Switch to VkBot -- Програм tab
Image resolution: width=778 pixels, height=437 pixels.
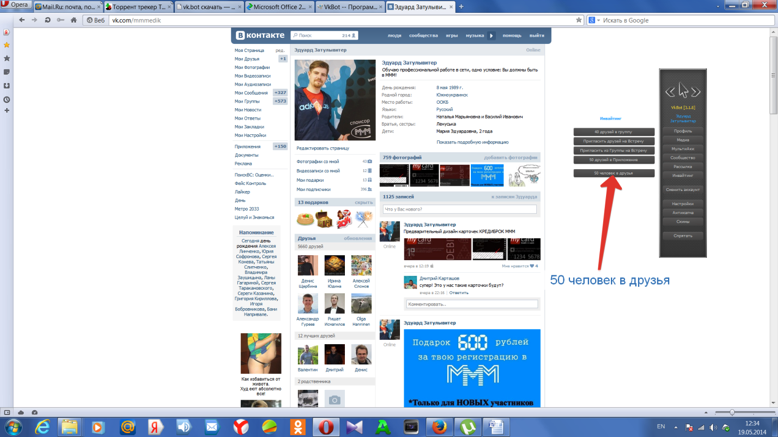(x=350, y=7)
